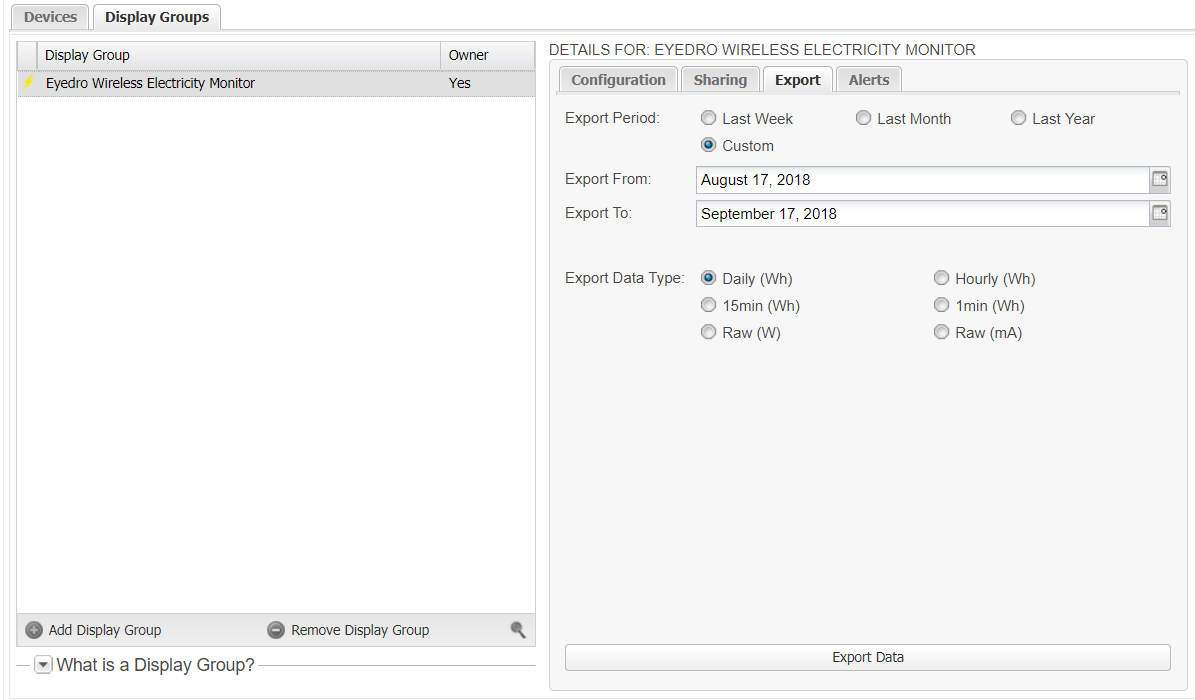Select Hourly (Wh) data type
1195x700 pixels.
point(942,278)
